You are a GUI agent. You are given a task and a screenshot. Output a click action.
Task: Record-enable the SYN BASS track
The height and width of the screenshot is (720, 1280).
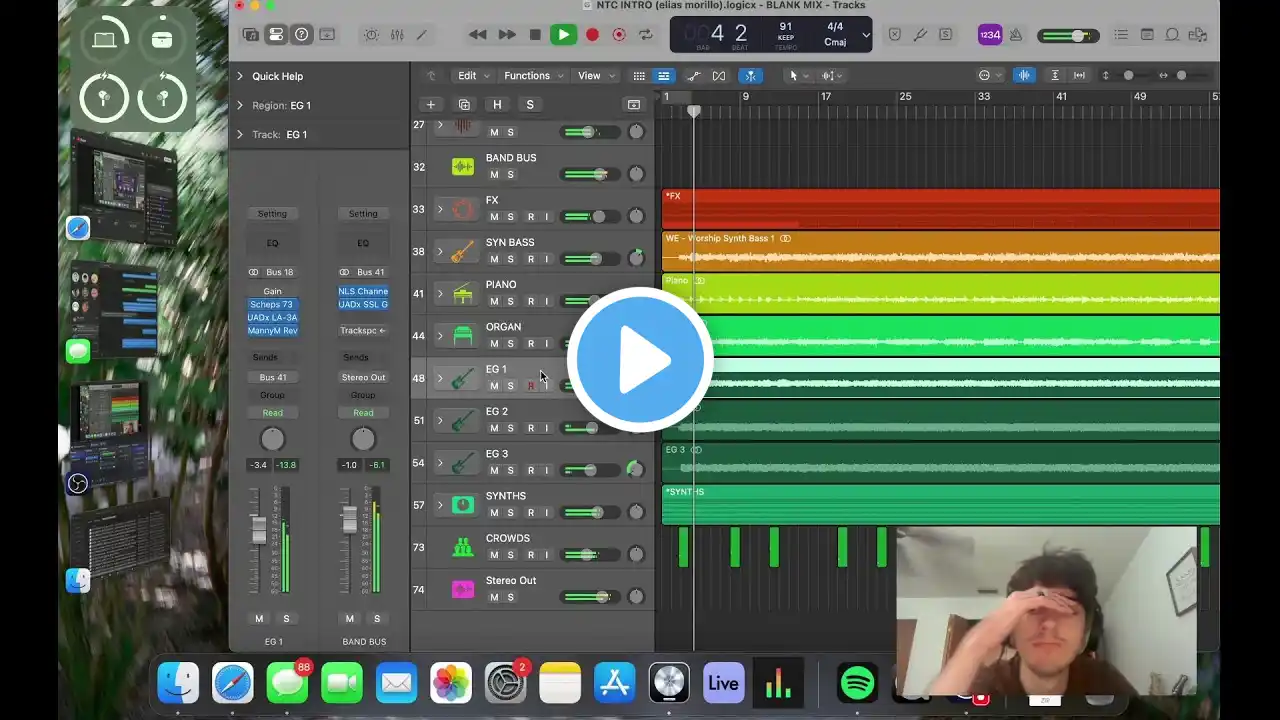tap(530, 259)
